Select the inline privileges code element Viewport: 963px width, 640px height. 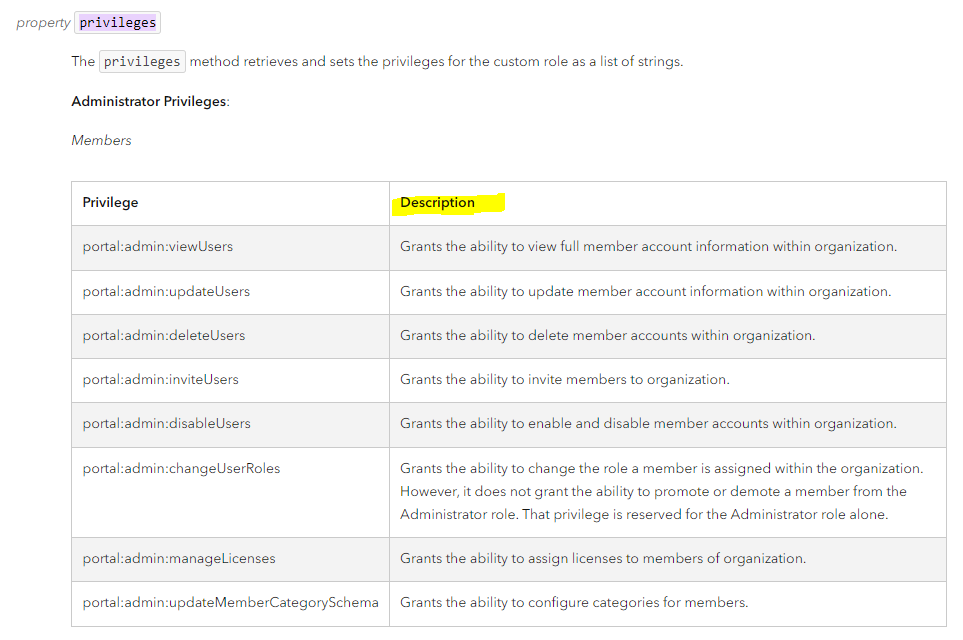click(x=142, y=61)
